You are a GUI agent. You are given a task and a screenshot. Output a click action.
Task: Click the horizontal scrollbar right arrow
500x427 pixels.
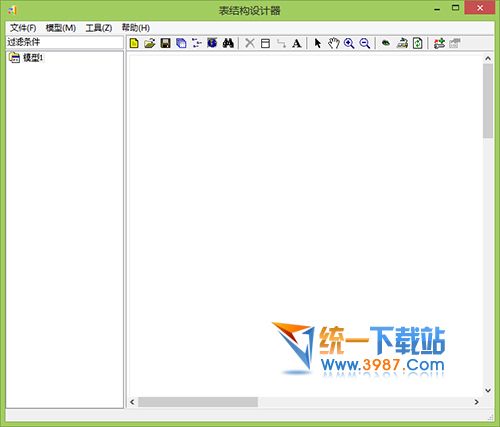pos(477,402)
